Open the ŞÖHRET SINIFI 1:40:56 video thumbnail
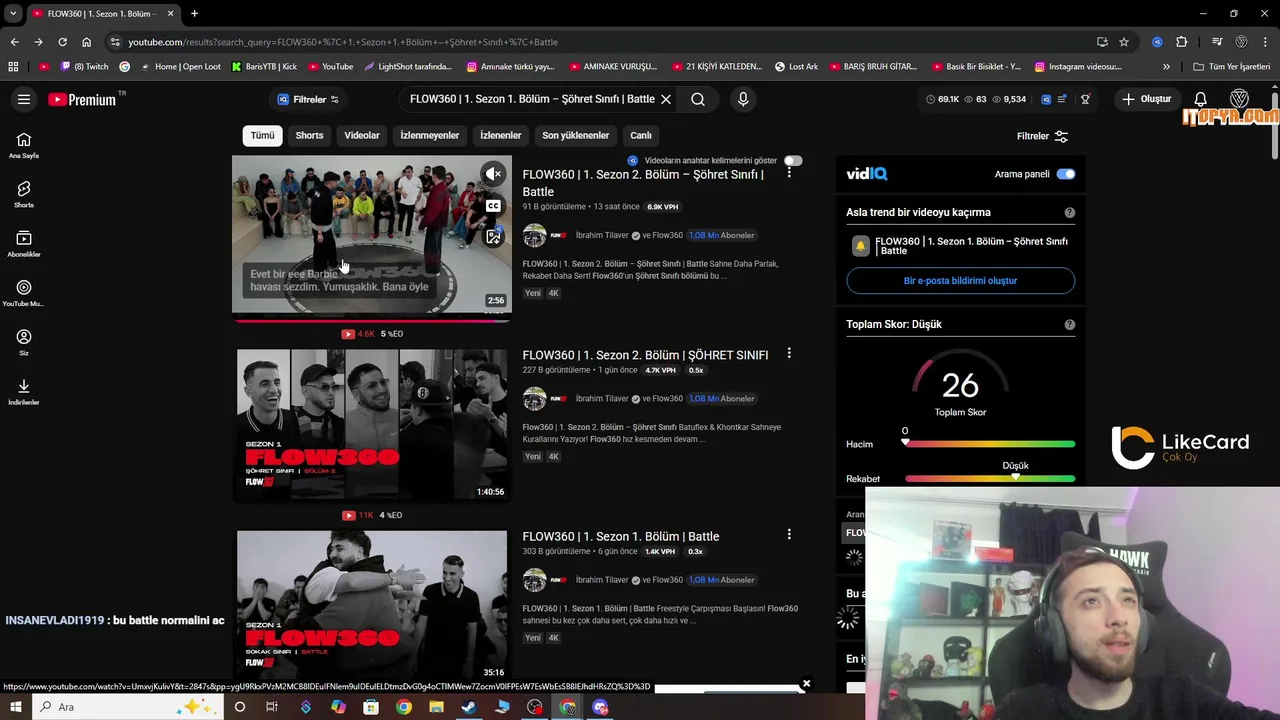 point(372,424)
